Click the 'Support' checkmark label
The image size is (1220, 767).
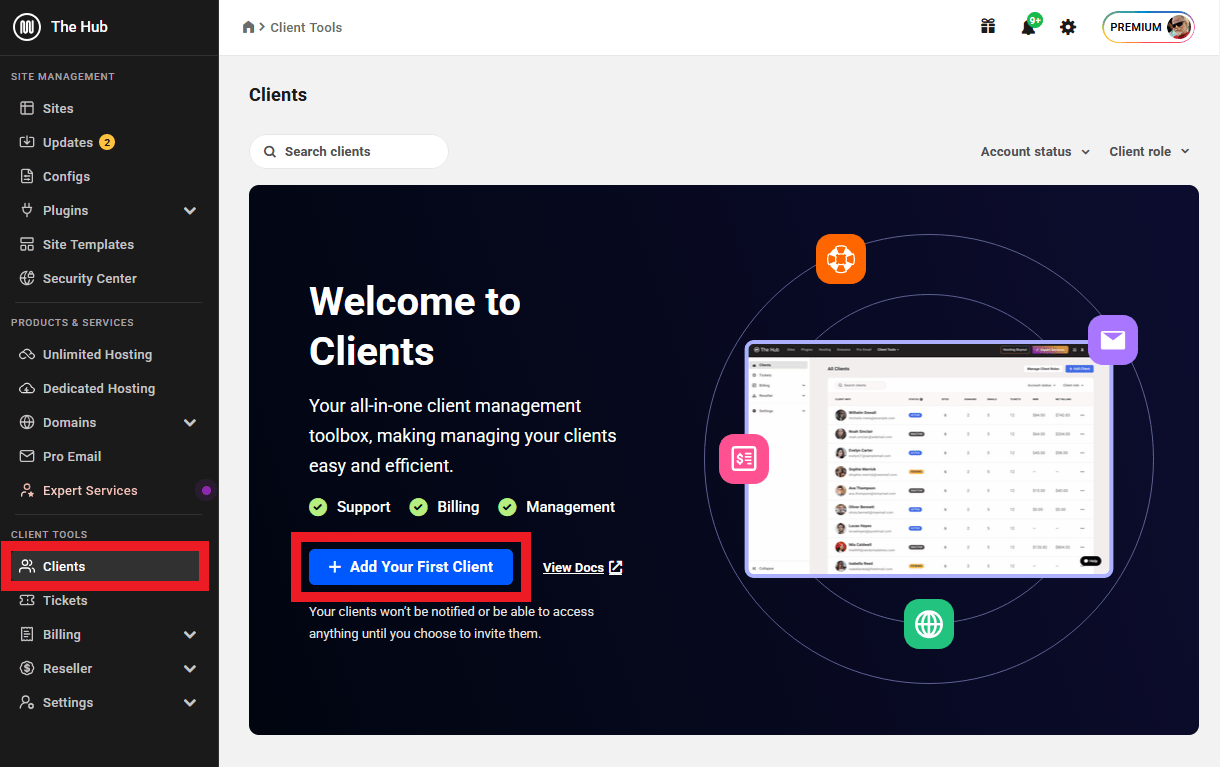point(350,507)
